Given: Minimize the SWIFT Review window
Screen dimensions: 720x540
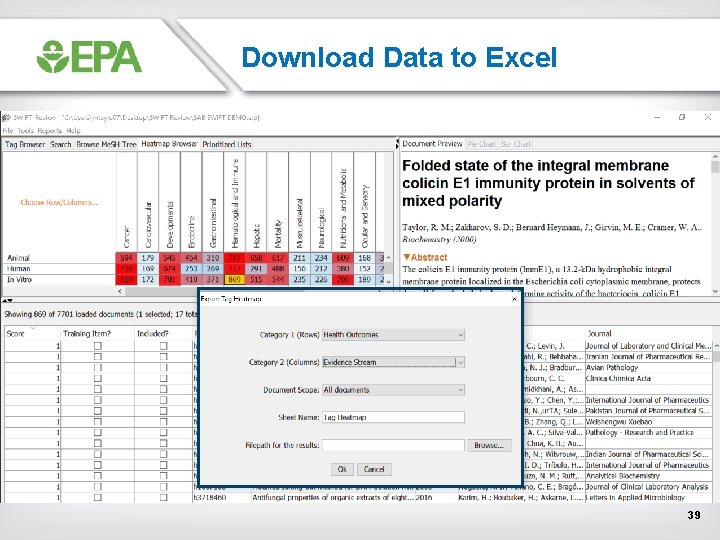Looking at the screenshot, I should (657, 118).
